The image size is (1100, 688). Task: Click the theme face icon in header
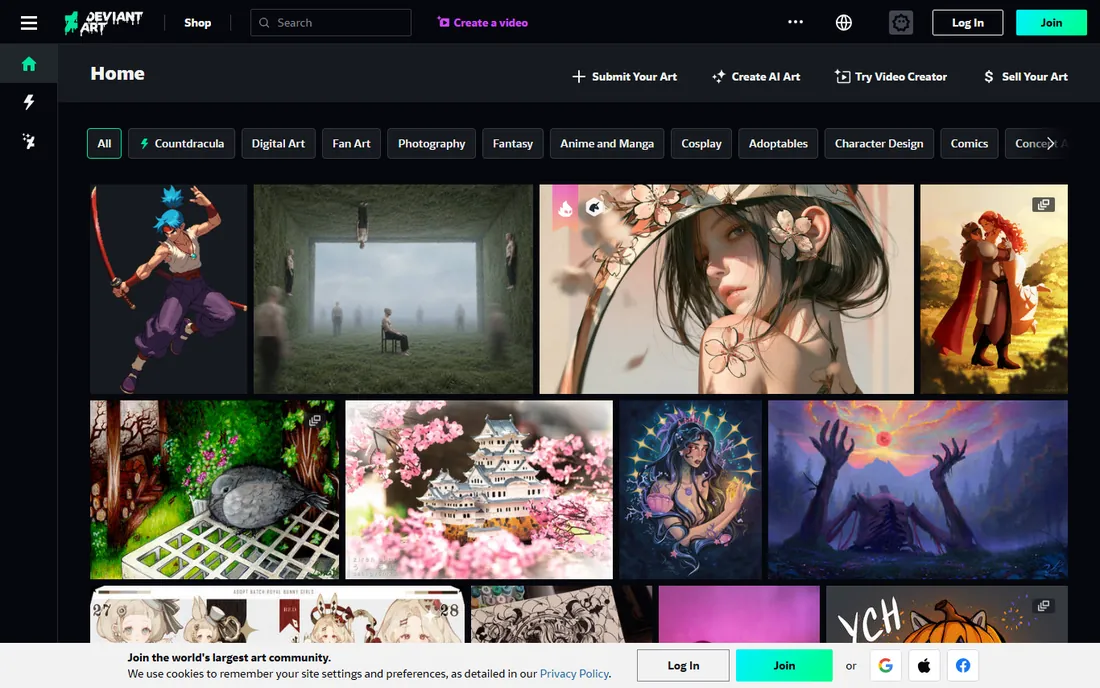[x=901, y=22]
